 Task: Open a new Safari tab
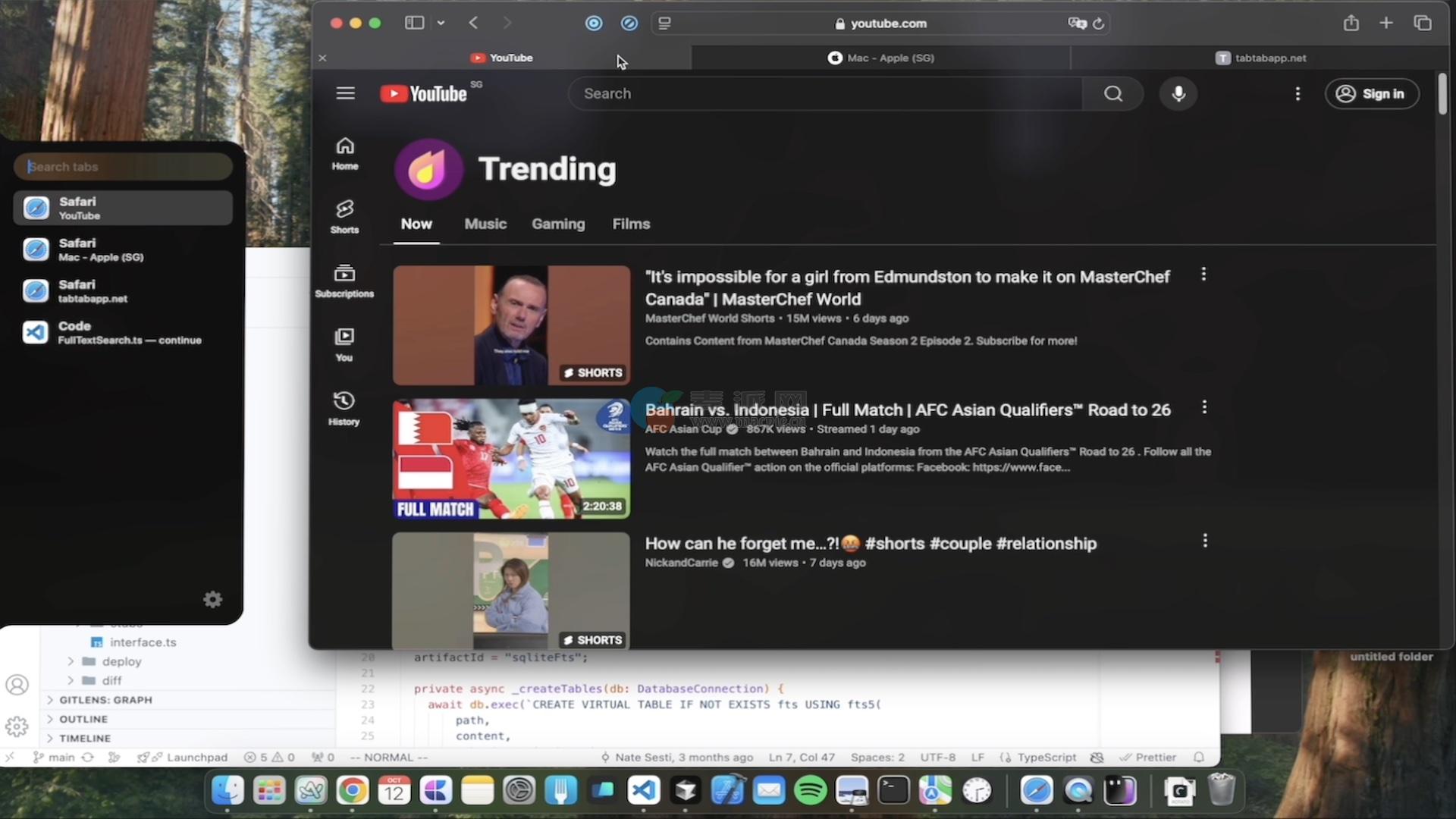click(x=1386, y=23)
